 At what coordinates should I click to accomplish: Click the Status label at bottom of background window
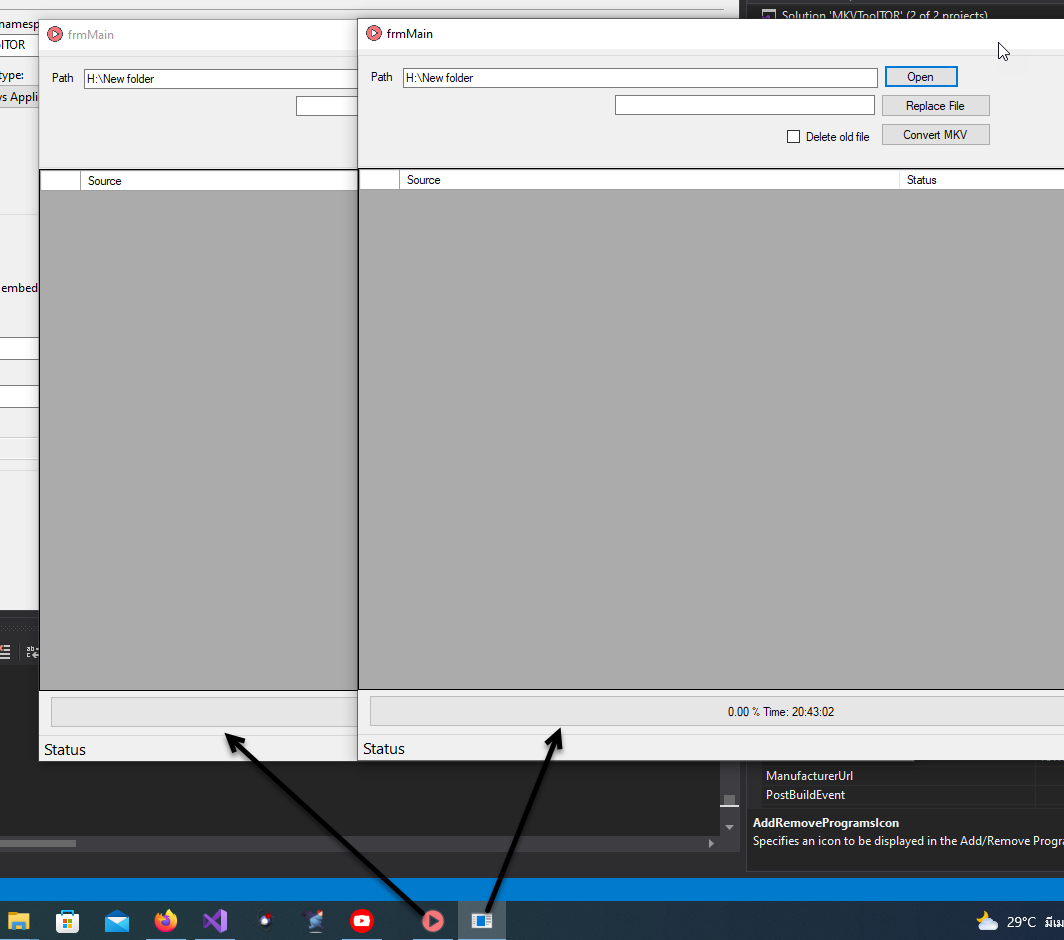pyautogui.click(x=65, y=750)
